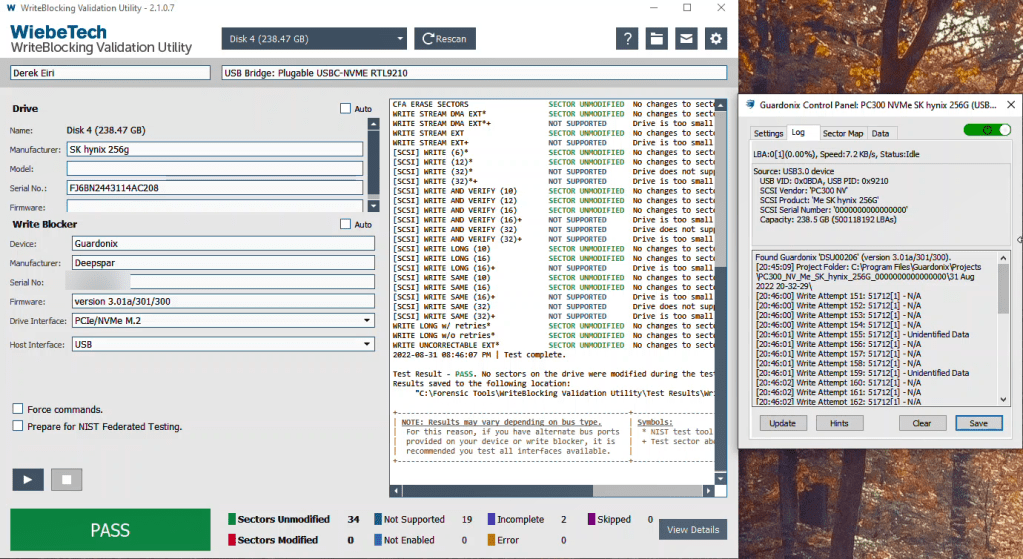Click the View Details button
Screen dimensions: 1023x559
click(x=693, y=529)
